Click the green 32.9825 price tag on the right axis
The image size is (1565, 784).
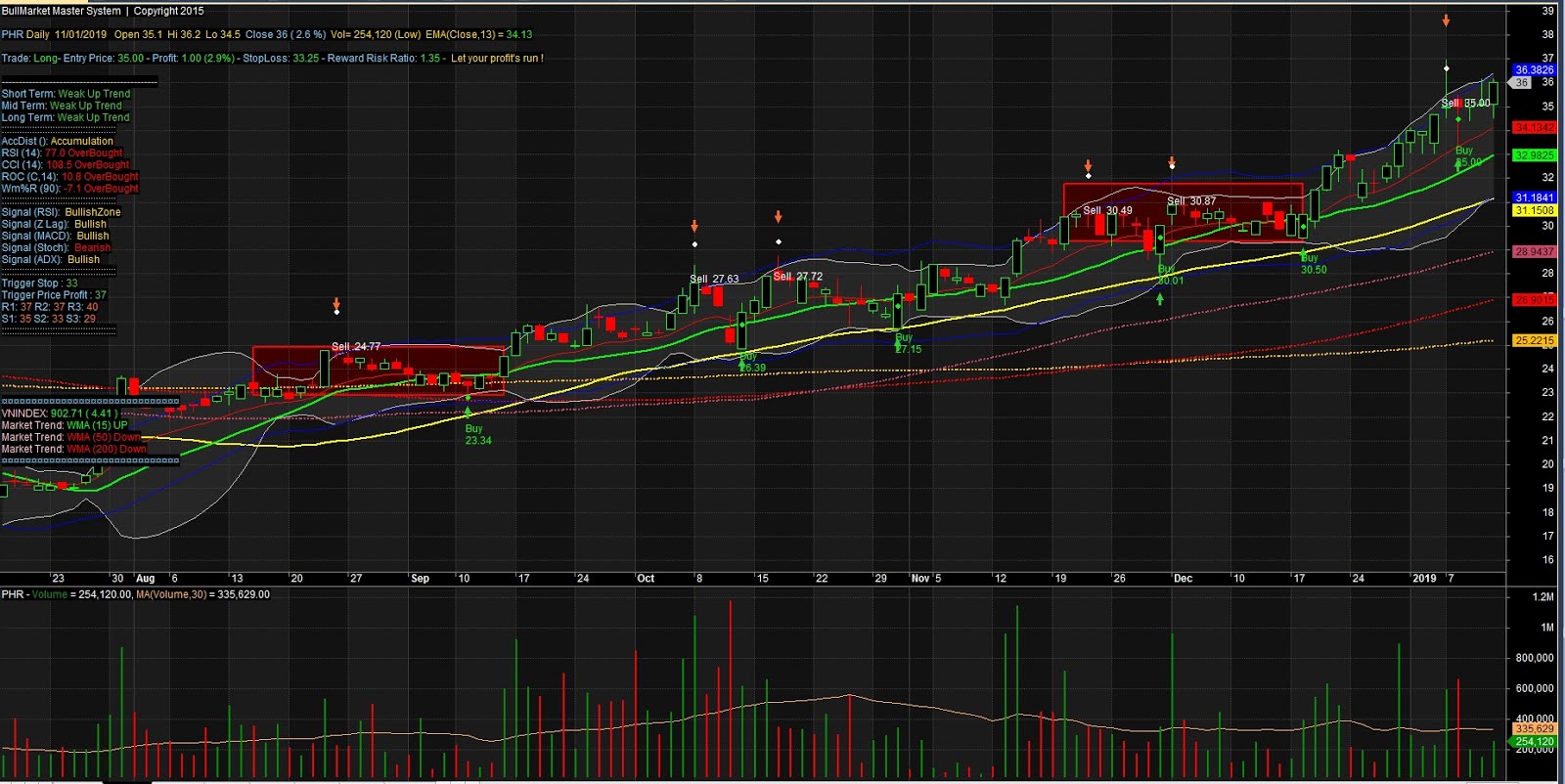point(1534,155)
